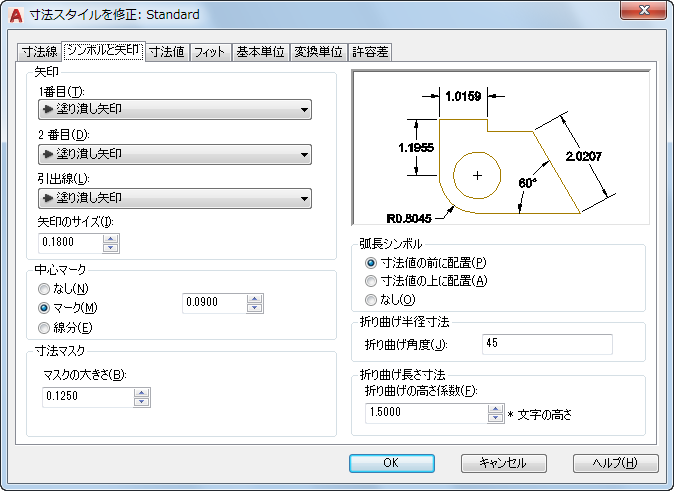674x491 pixels.
Task: Open the 2番目(D) arrowhead dropdown
Action: pos(175,154)
